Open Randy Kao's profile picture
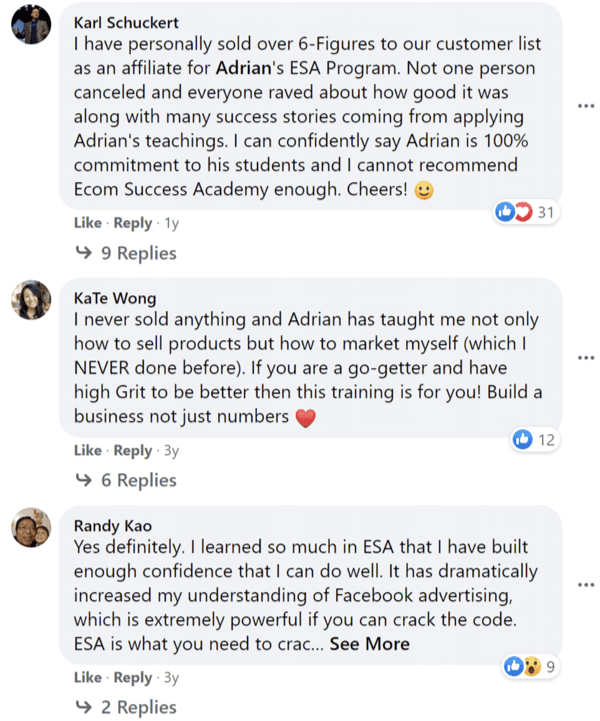Image resolution: width=600 pixels, height=721 pixels. pos(31,527)
